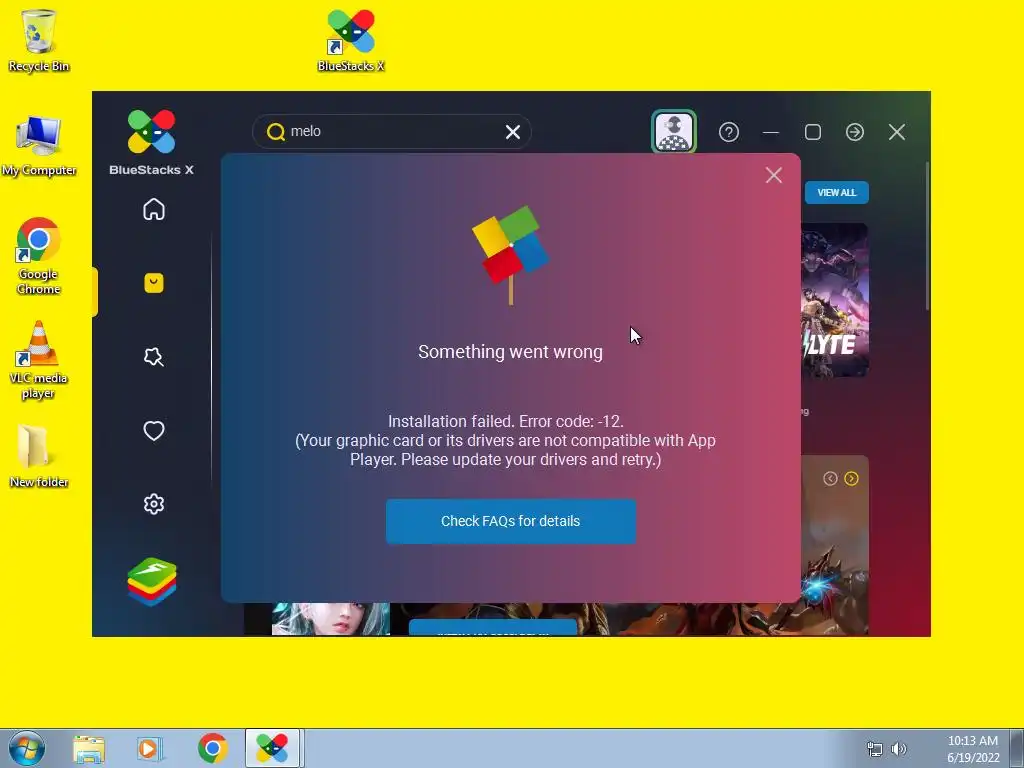Close the Something went wrong dialog
Viewport: 1024px width, 768px height.
[x=774, y=175]
